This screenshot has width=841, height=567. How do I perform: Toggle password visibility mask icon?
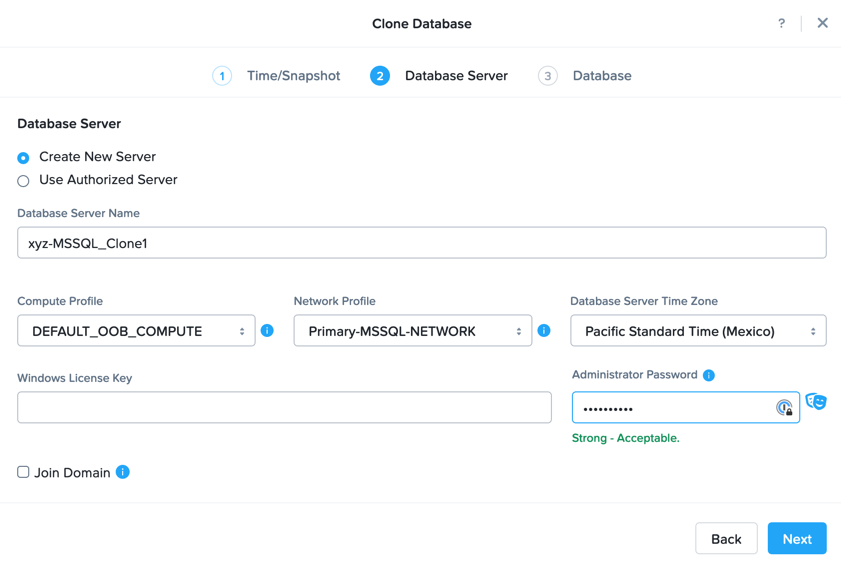pos(816,401)
